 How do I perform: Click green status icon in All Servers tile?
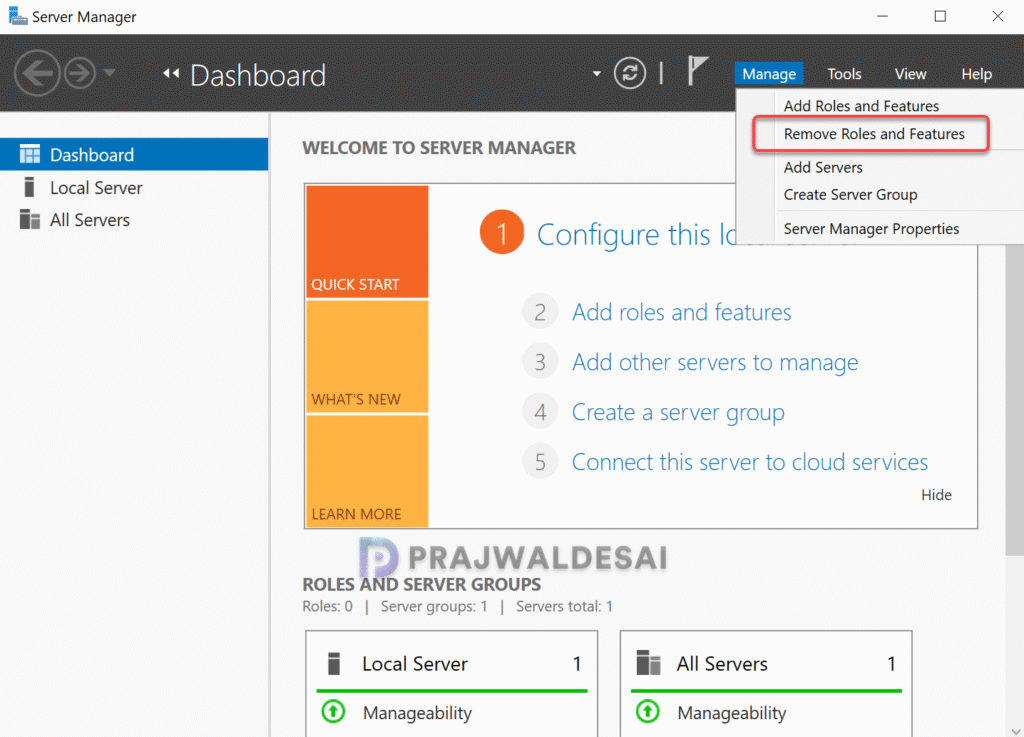coord(648,712)
